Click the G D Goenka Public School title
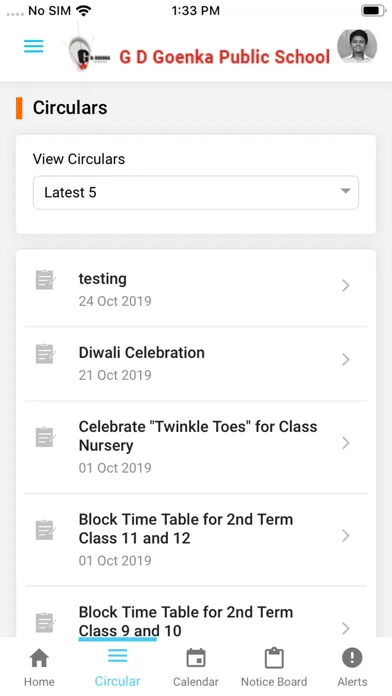392x696 pixels. tap(225, 57)
